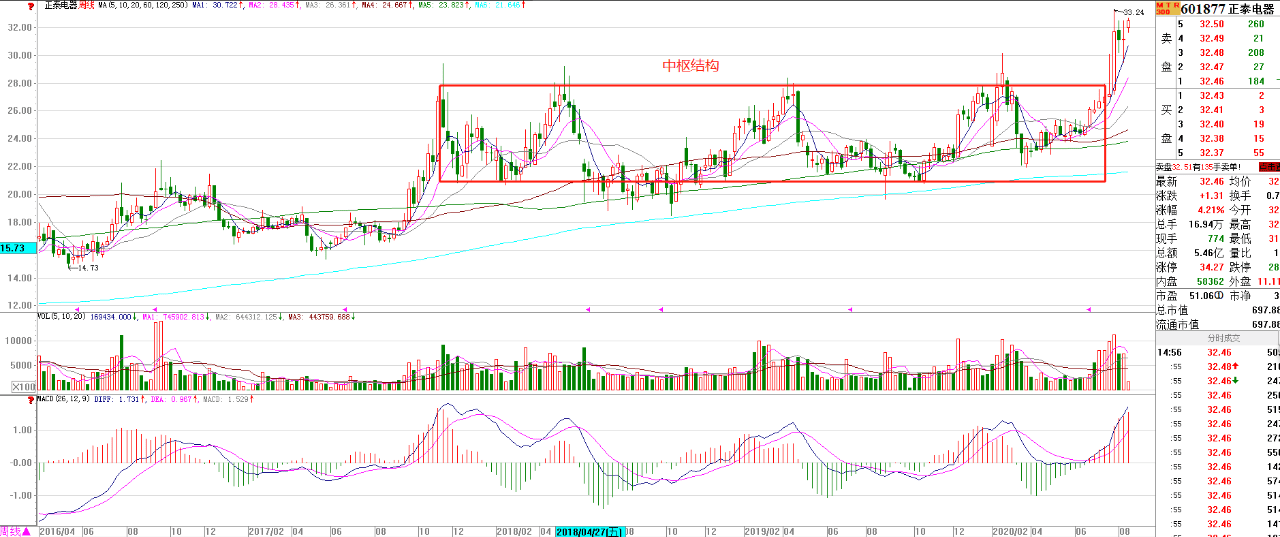
Task: Click the rightmost magenta arrow marker below the price chart
Action: click(1088, 309)
